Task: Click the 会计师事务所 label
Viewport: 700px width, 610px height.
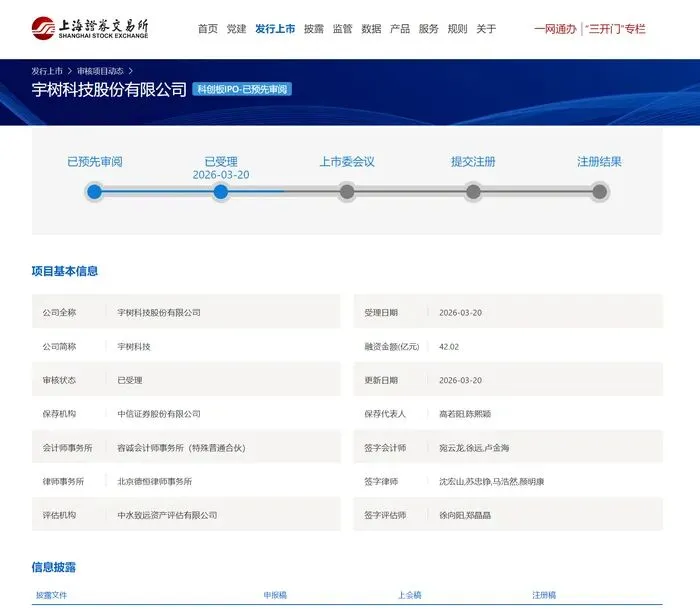Action: pyautogui.click(x=67, y=448)
